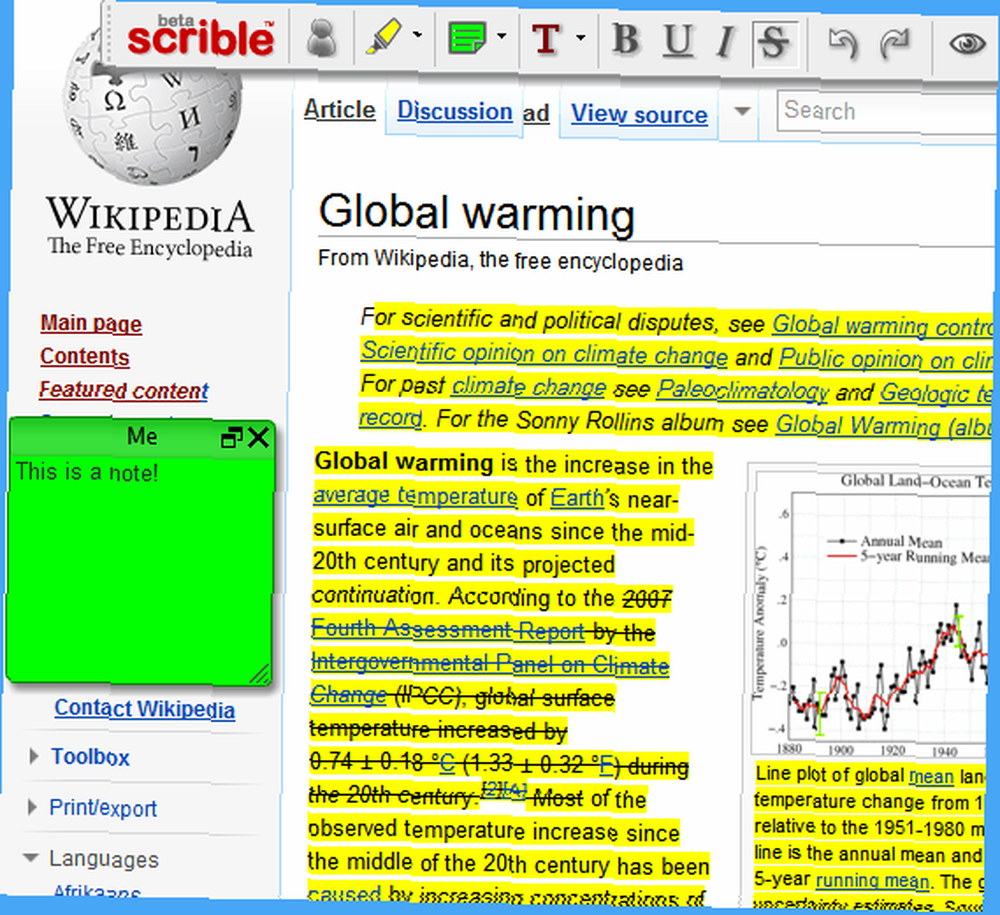Click the scrible logo in the toolbar
This screenshot has width=1000, height=915.
click(x=200, y=36)
